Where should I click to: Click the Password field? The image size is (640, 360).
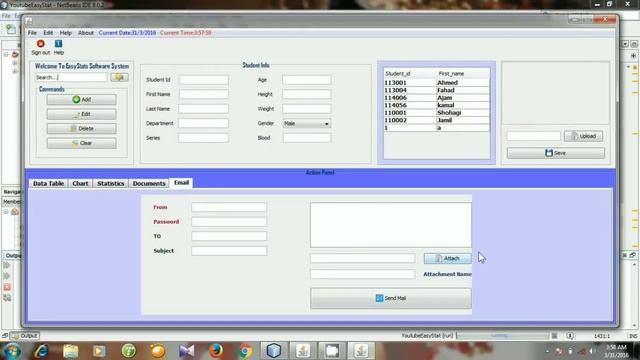pyautogui.click(x=229, y=222)
